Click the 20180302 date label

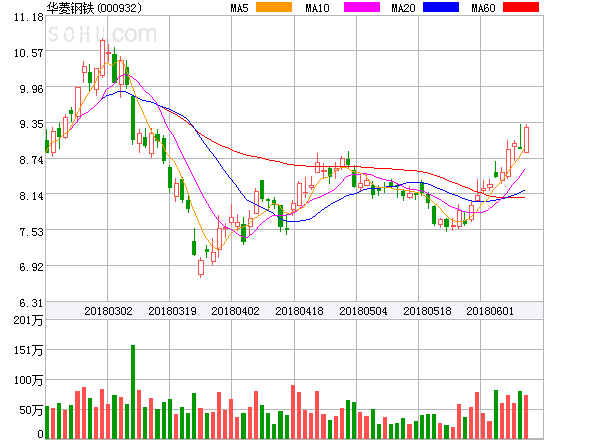pyautogui.click(x=108, y=311)
